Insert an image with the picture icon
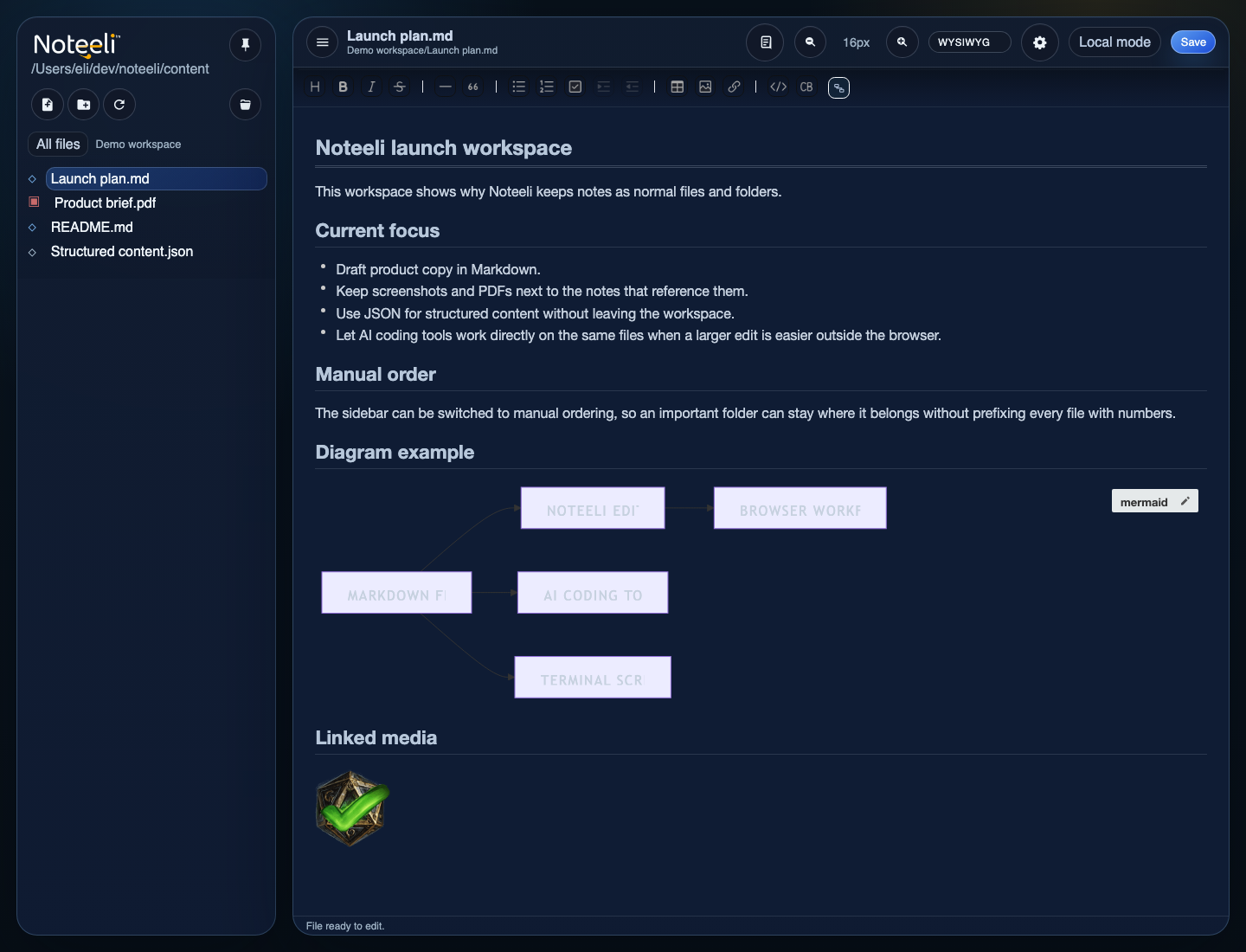The height and width of the screenshot is (952, 1246). click(705, 87)
